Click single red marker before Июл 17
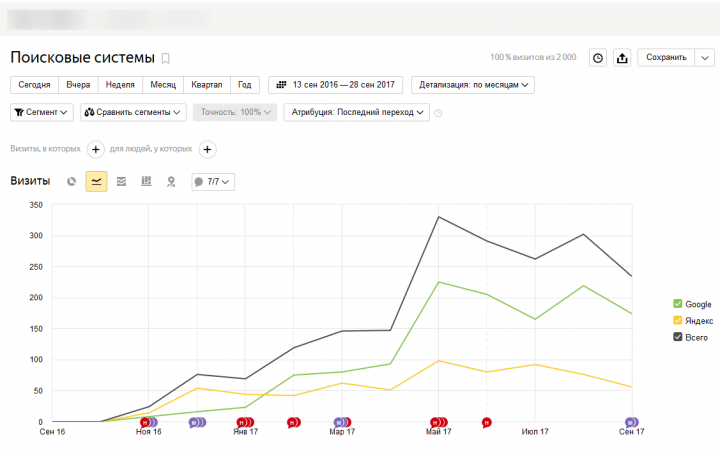720x451 pixels. coord(487,423)
